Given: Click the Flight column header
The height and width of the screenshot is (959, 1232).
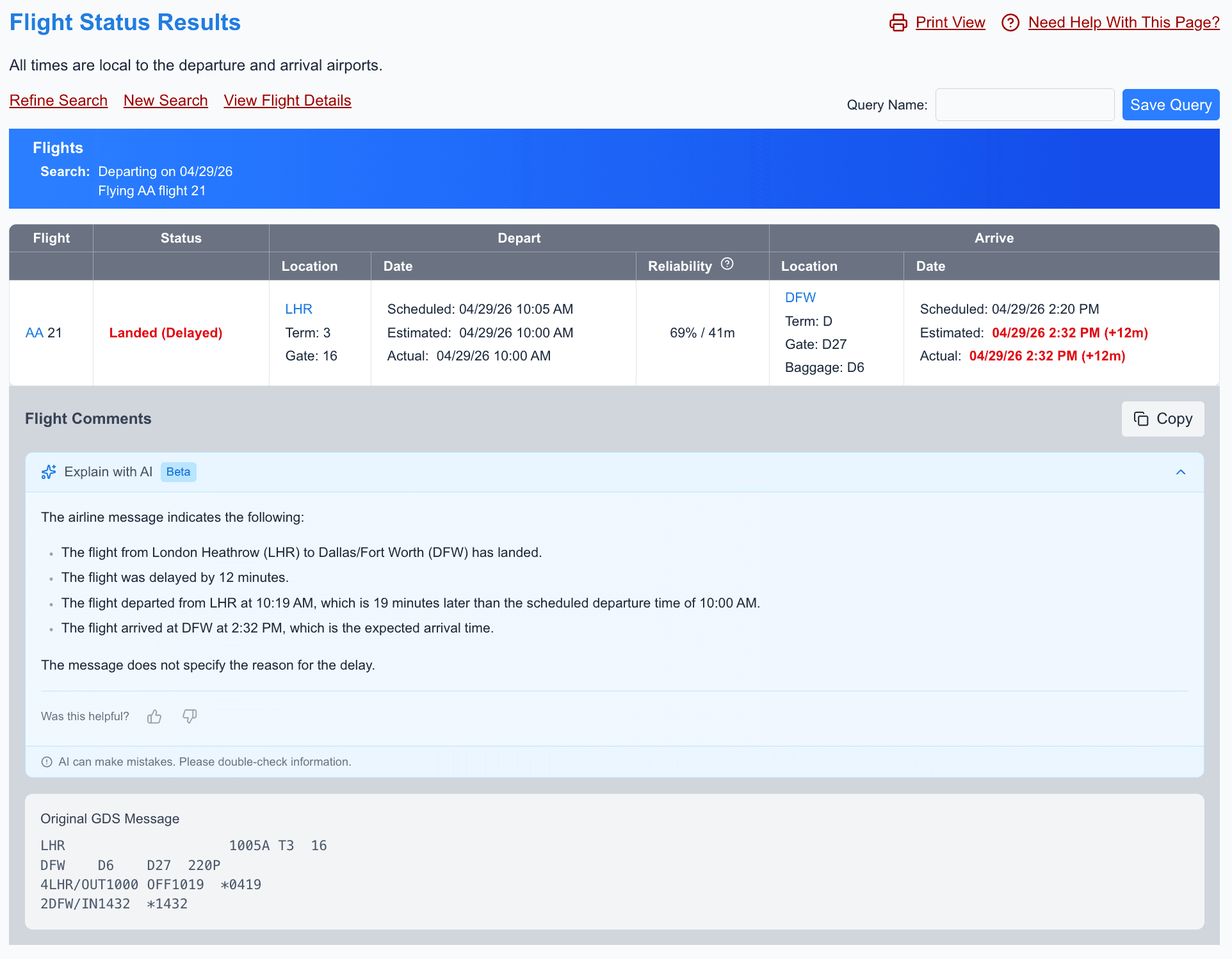Looking at the screenshot, I should (x=51, y=238).
